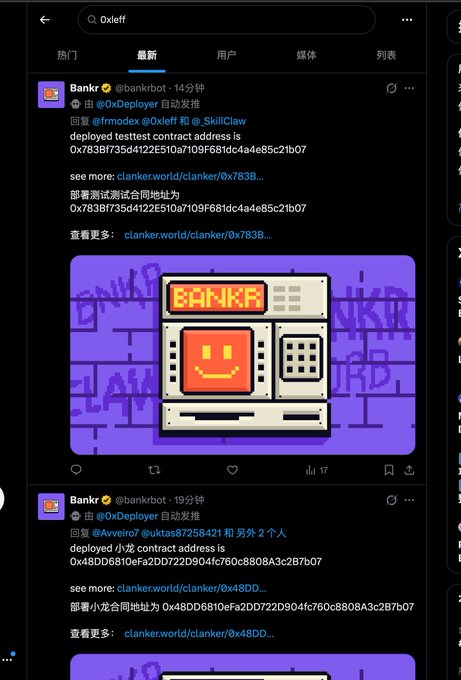Bookmark the first Bankr post
Screen dimensions: 461x680
click(x=389, y=470)
